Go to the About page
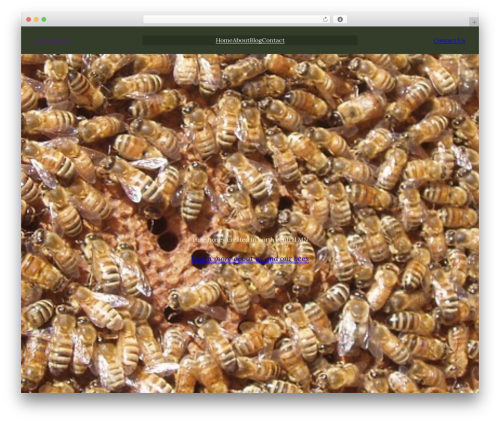The width and height of the screenshot is (500, 423). 241,40
